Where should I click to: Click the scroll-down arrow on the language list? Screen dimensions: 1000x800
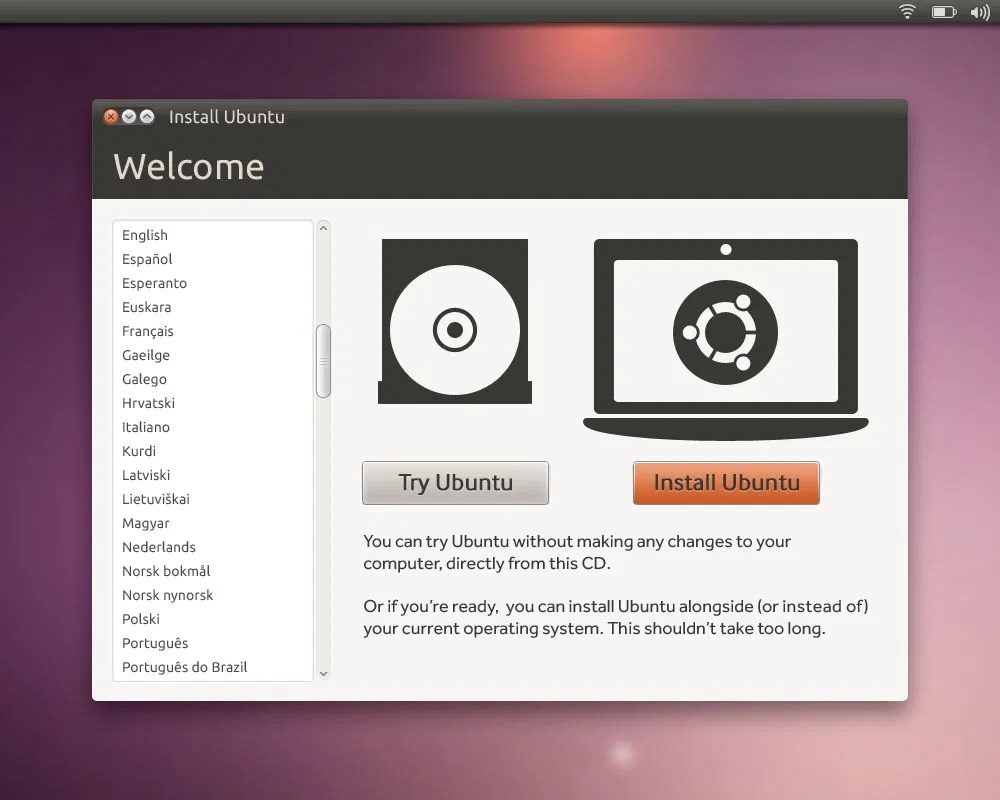[x=323, y=672]
